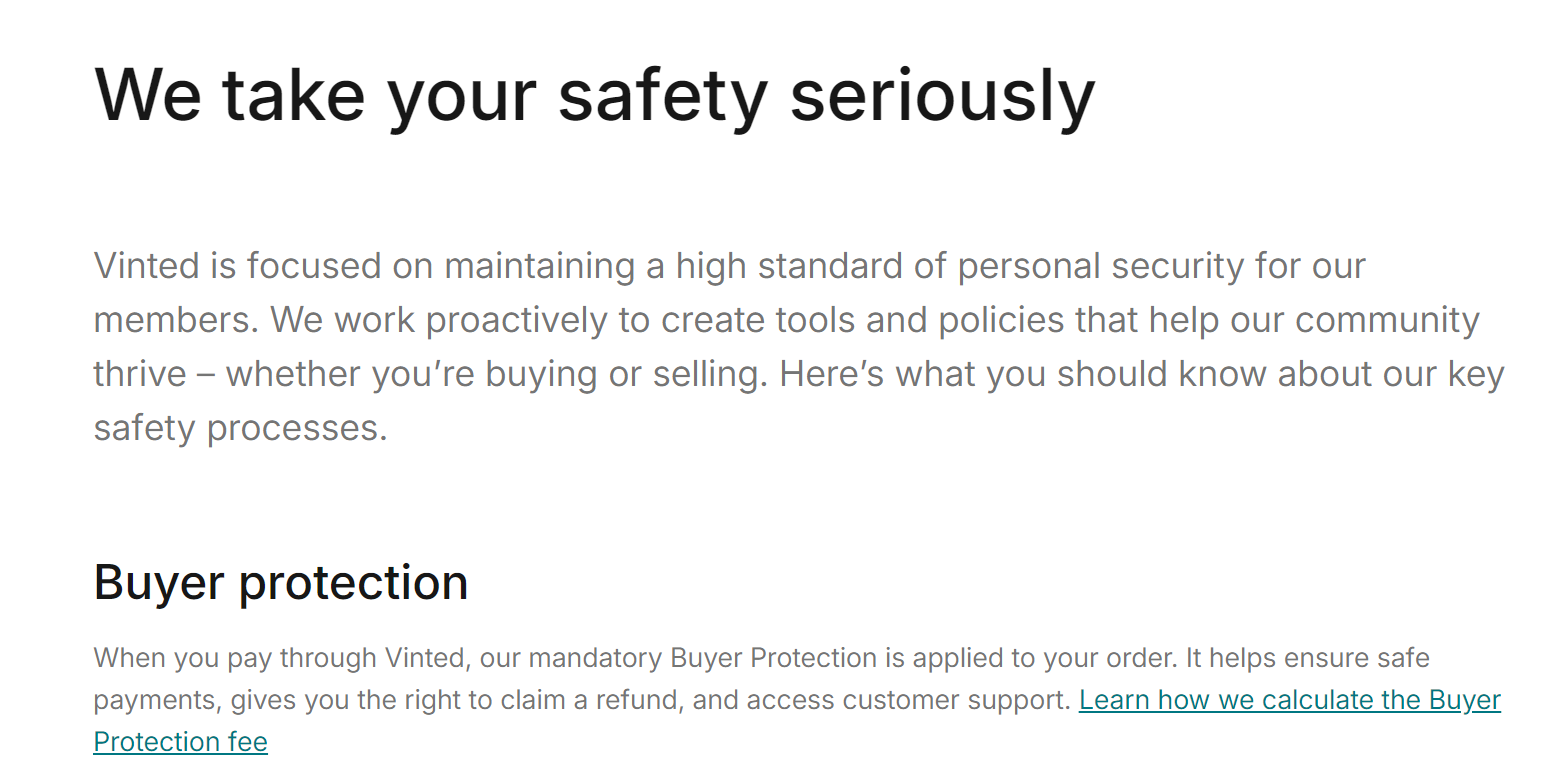Click the words 'safety processes' ending the intro

(238, 428)
